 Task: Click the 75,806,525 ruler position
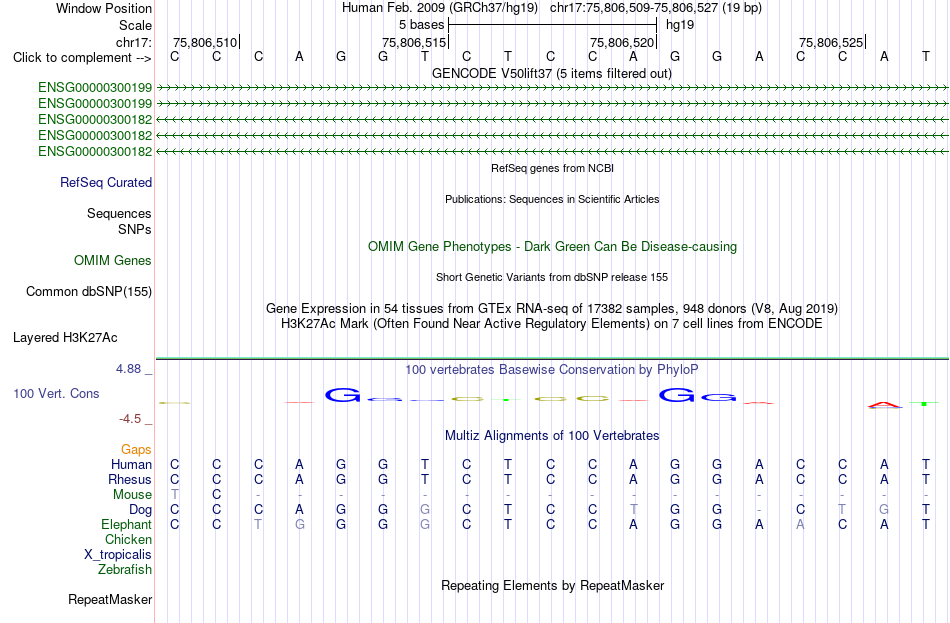tap(831, 42)
